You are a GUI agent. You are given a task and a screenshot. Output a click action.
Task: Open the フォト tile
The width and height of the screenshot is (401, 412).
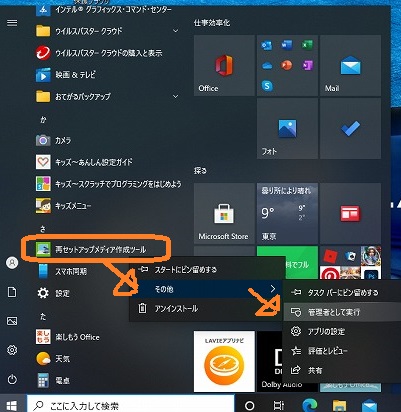pyautogui.click(x=287, y=129)
